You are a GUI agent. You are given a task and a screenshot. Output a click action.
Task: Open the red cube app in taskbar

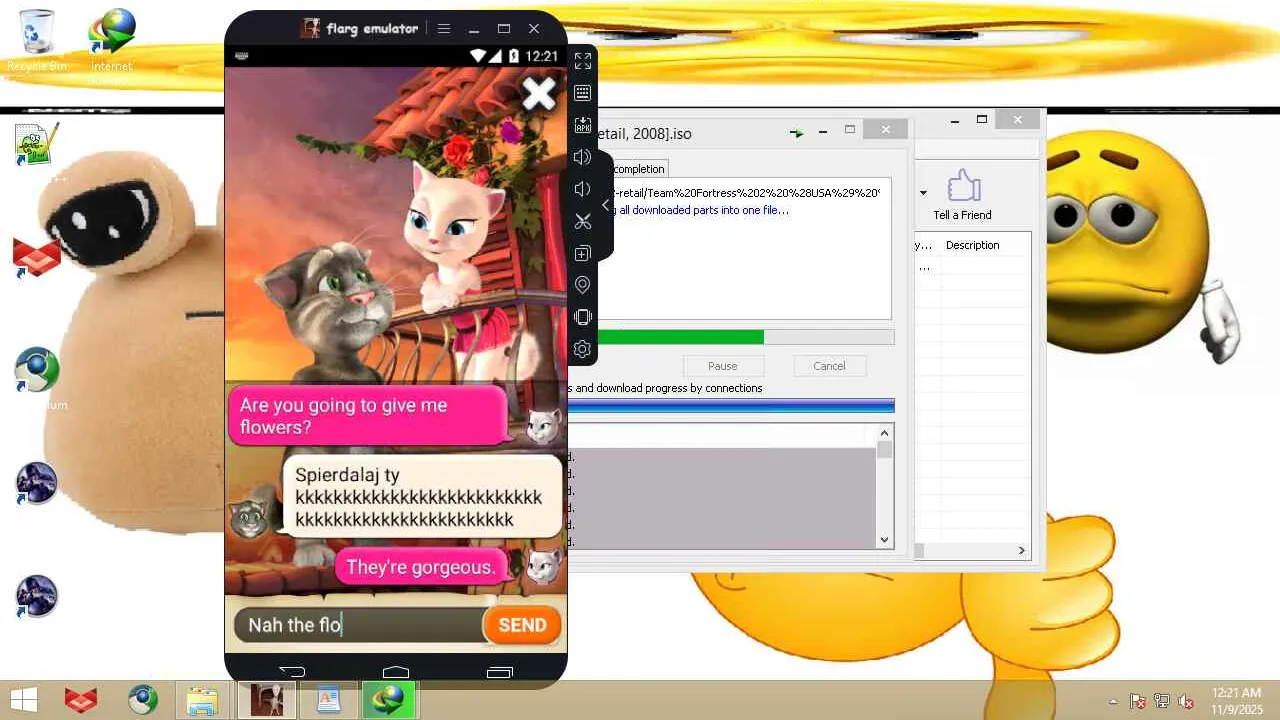click(81, 700)
